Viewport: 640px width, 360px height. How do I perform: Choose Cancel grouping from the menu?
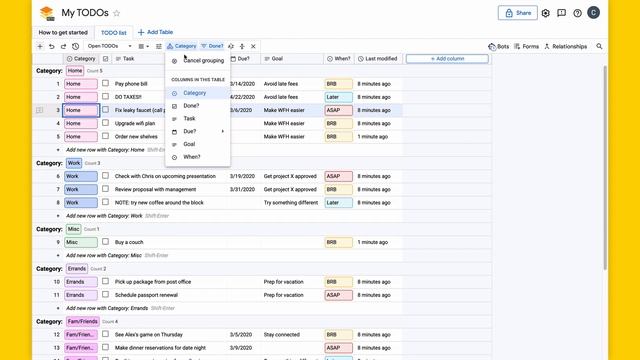(198, 61)
